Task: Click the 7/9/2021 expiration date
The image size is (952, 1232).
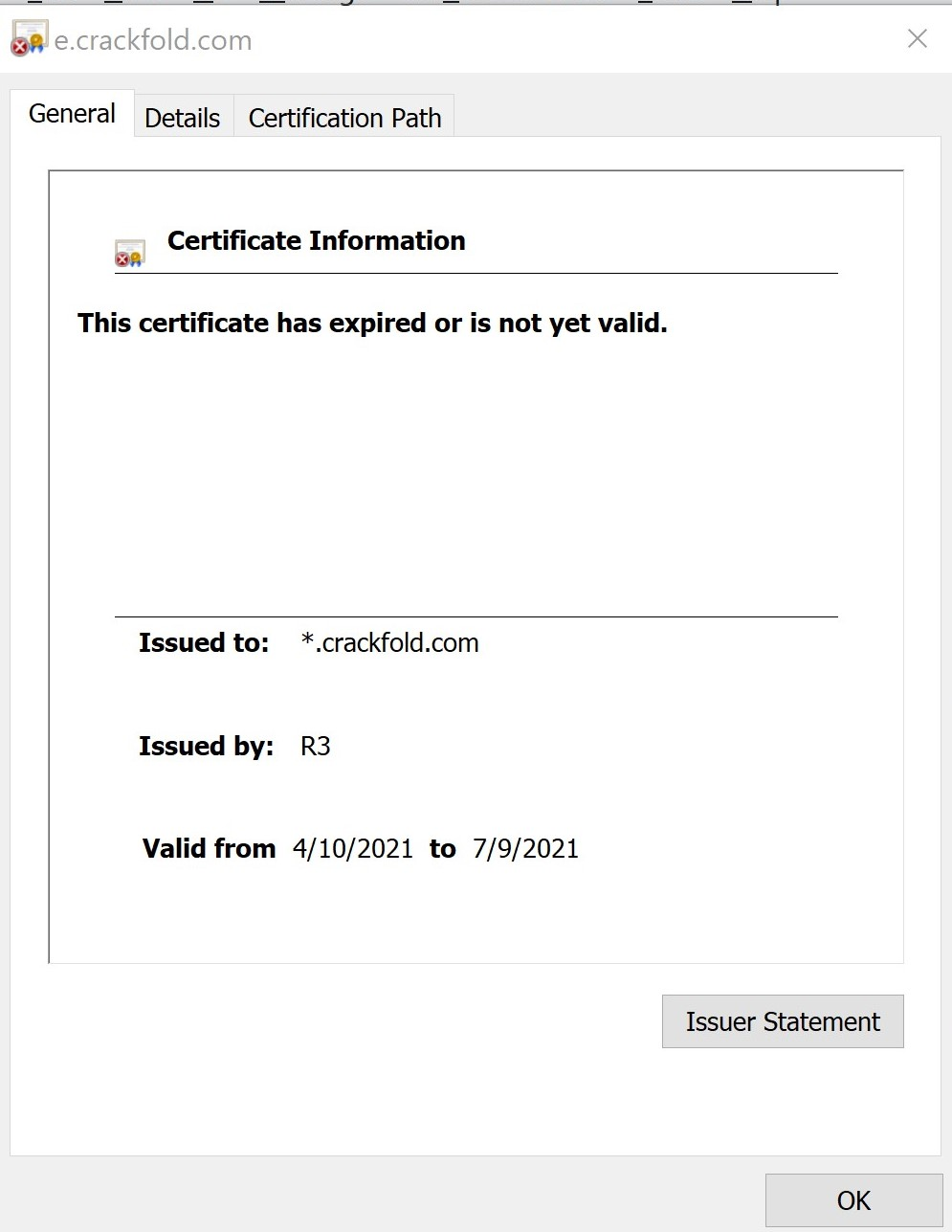Action: point(525,848)
